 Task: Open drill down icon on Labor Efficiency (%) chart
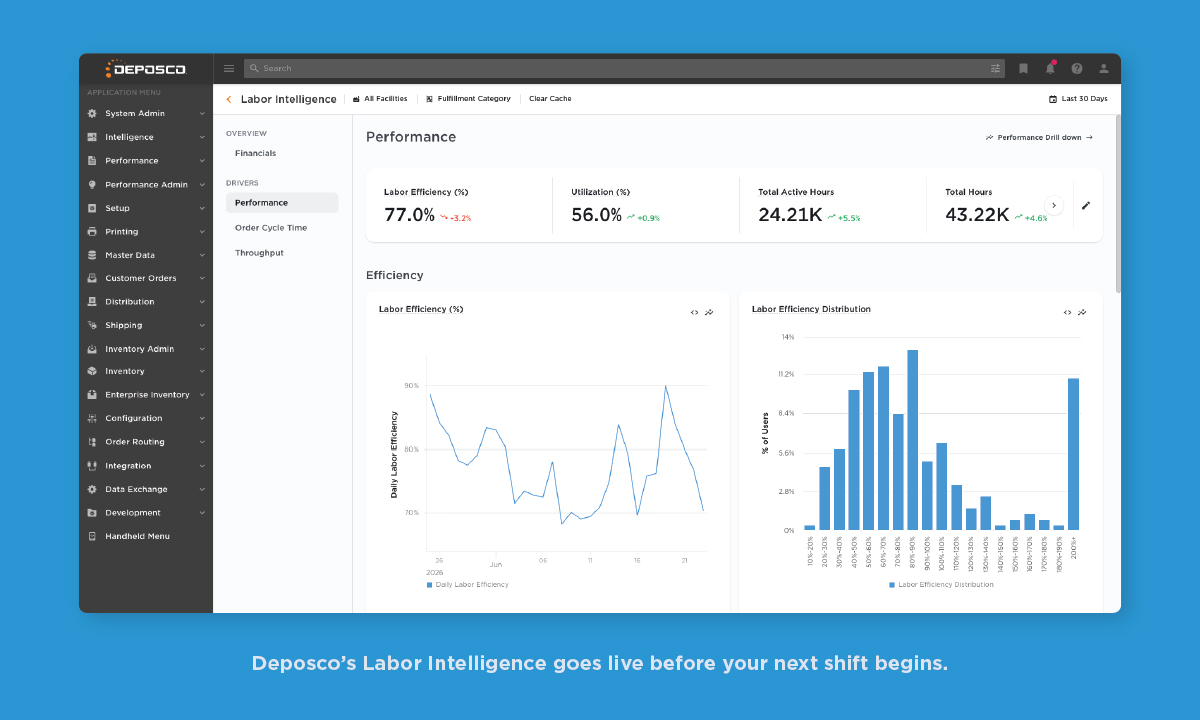[x=709, y=312]
